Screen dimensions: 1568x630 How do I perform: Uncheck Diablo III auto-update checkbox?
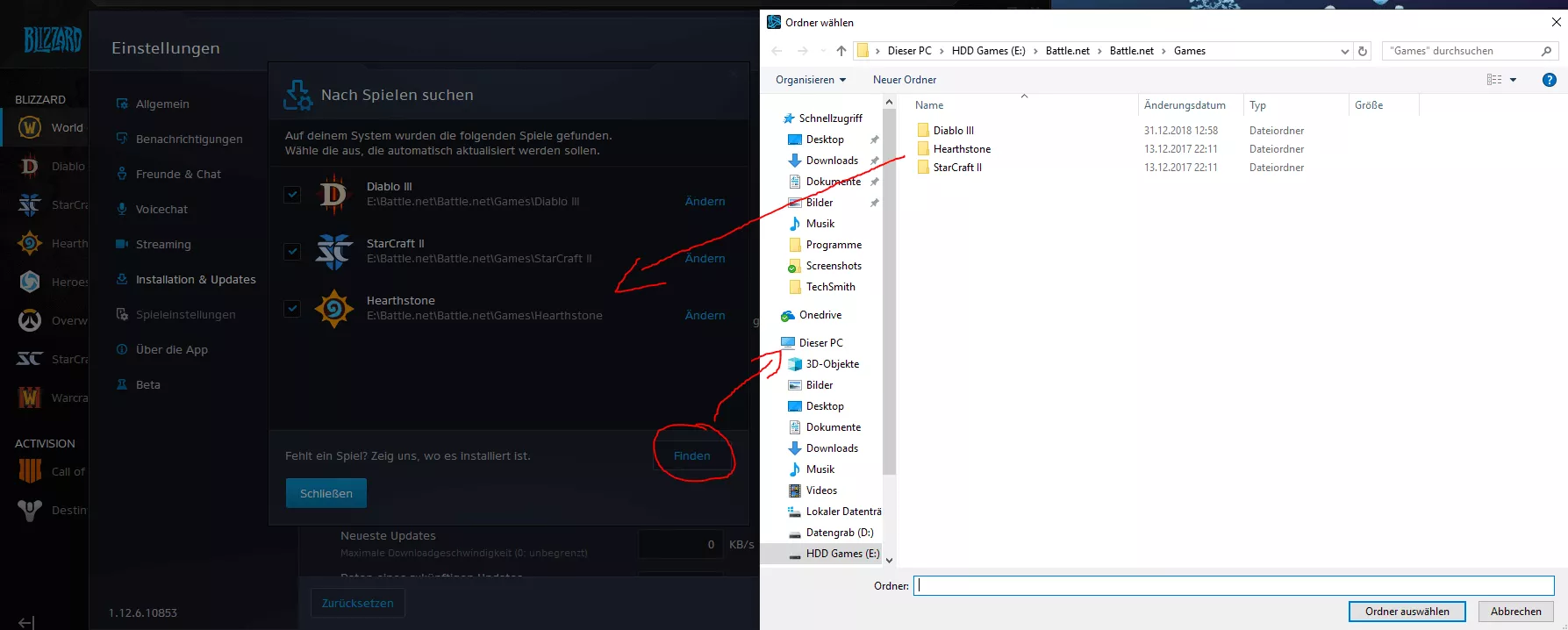[292, 195]
